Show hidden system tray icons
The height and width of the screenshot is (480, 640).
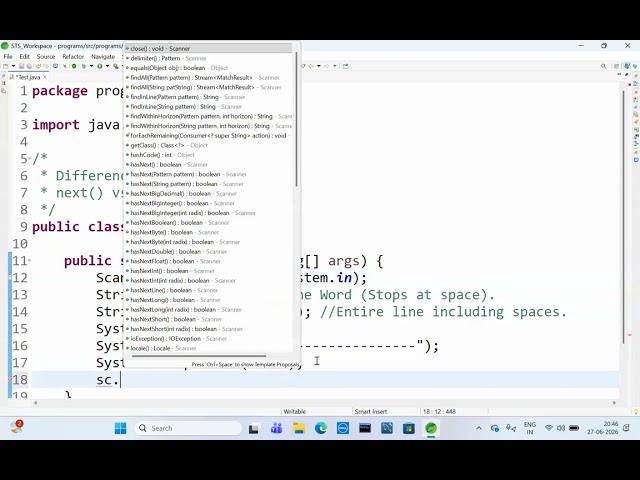(x=479, y=428)
